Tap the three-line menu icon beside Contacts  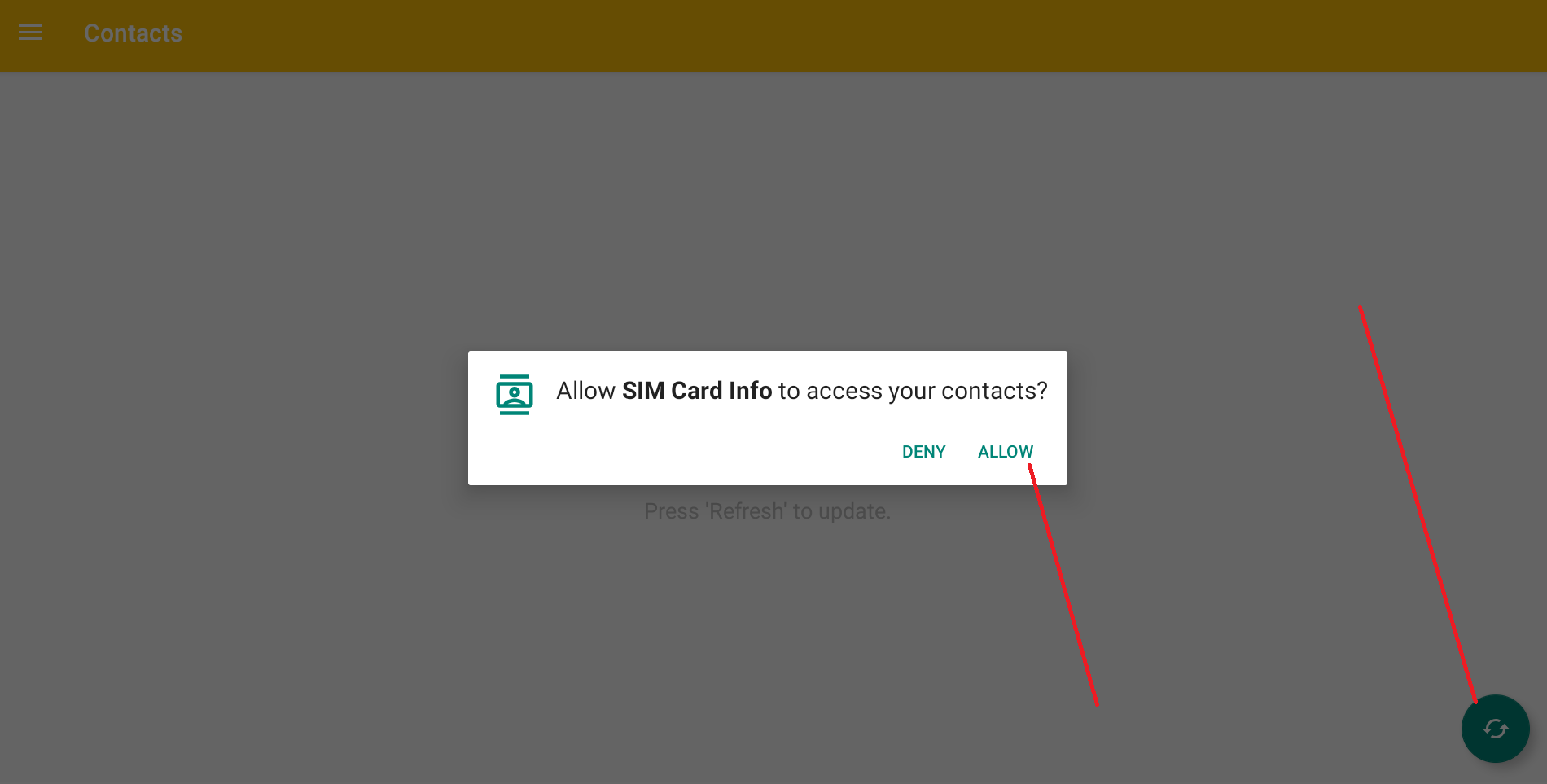pos(30,33)
